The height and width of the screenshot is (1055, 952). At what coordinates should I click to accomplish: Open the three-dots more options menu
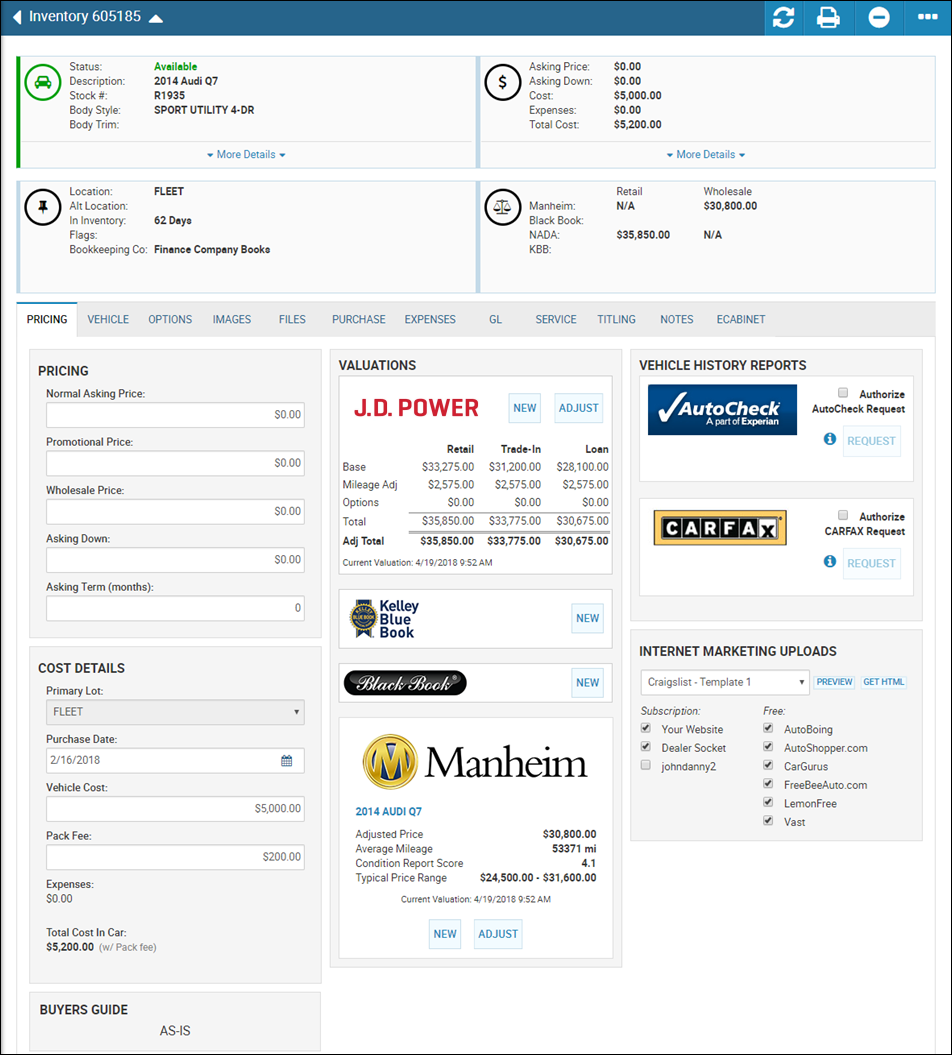pos(928,17)
